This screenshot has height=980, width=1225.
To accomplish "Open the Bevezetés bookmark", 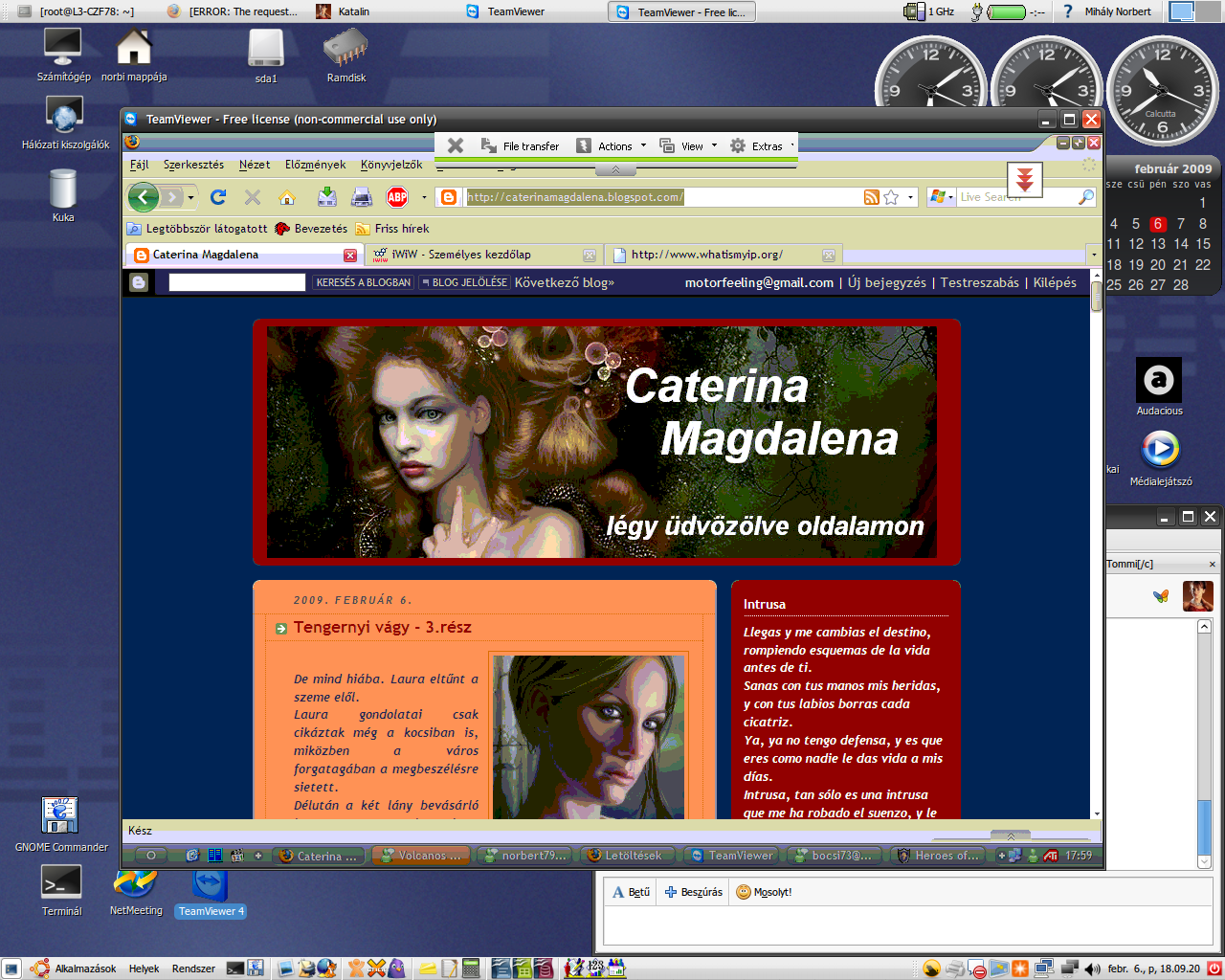I will (311, 229).
